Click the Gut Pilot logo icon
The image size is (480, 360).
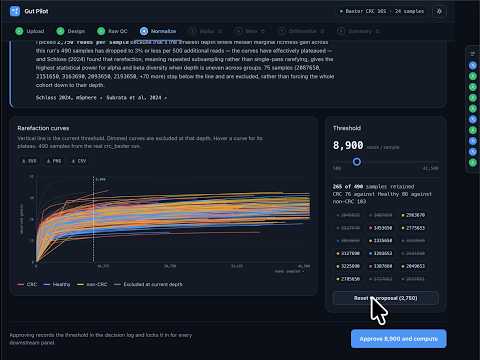(x=15, y=11)
